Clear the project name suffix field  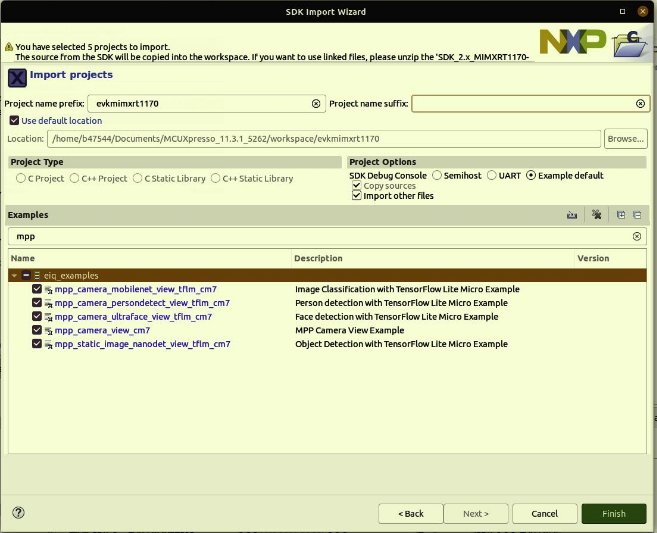[x=640, y=103]
